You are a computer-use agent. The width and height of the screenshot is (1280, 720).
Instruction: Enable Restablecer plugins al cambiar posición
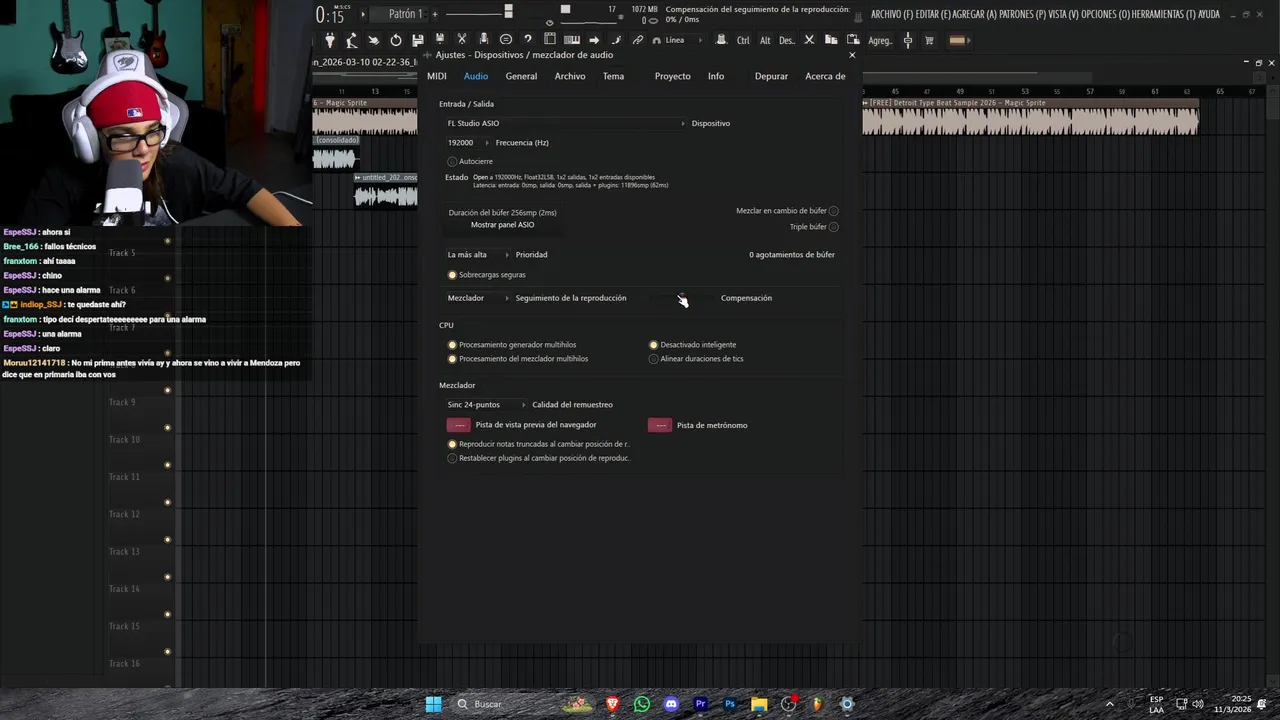(x=452, y=458)
